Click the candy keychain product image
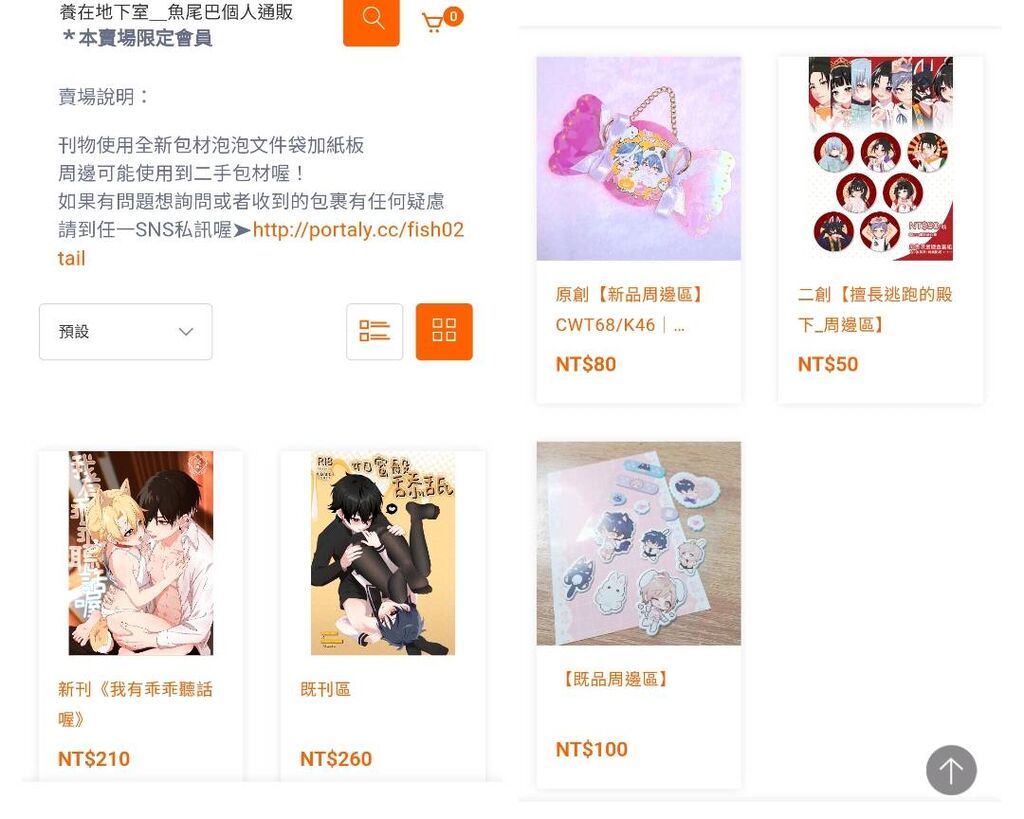The image size is (1024, 819). [639, 159]
